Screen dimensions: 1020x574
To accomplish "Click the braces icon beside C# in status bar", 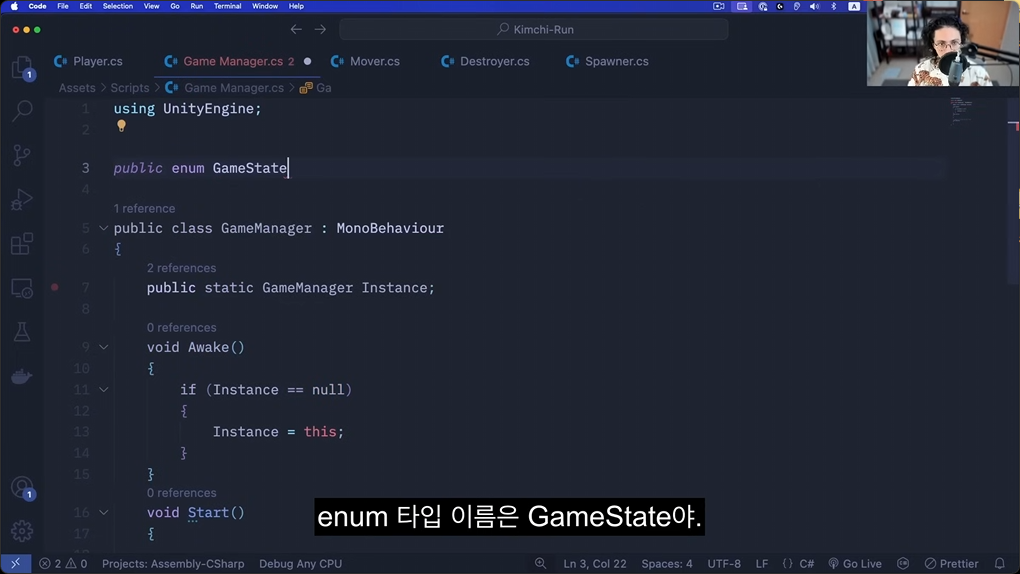I will (x=787, y=564).
